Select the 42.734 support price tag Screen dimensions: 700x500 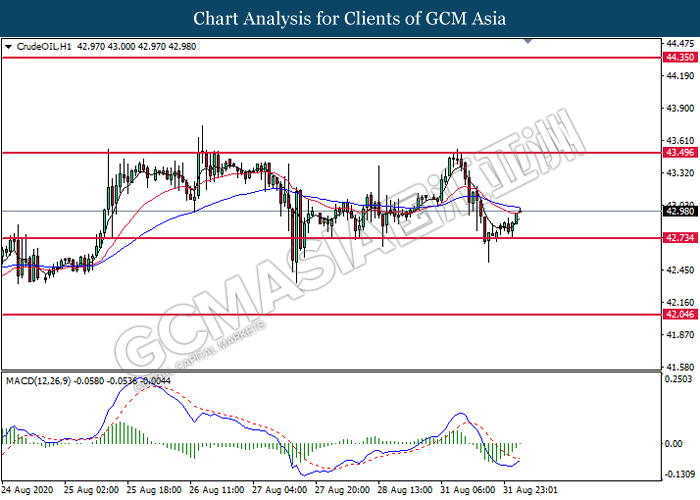(x=680, y=238)
